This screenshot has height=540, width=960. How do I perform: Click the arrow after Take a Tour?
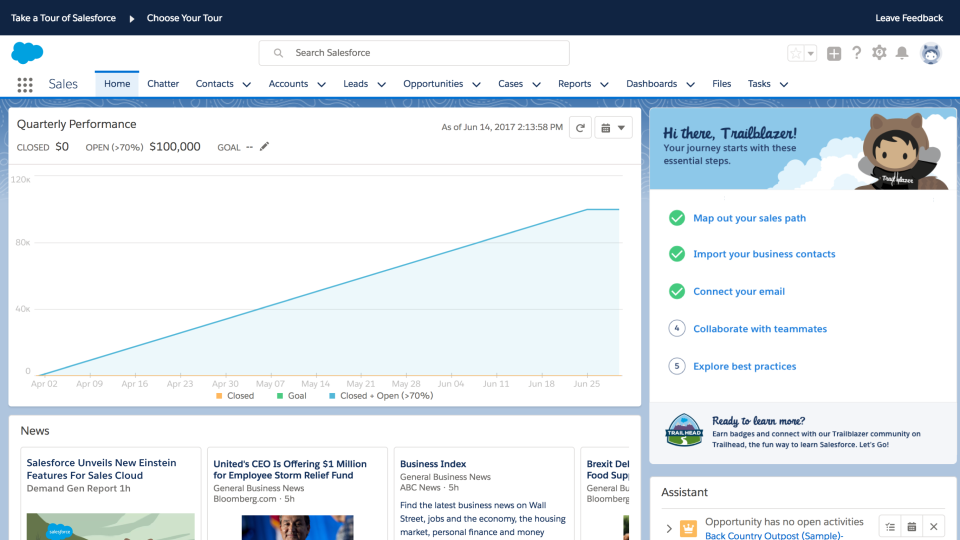pos(132,18)
